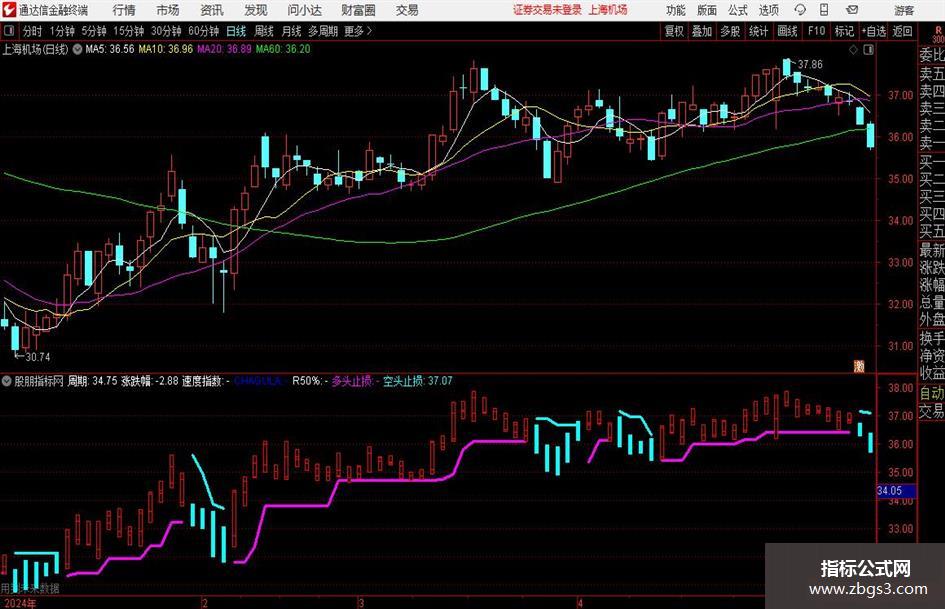The height and width of the screenshot is (609, 945).
Task: Click the 返回 back button
Action: (902, 31)
